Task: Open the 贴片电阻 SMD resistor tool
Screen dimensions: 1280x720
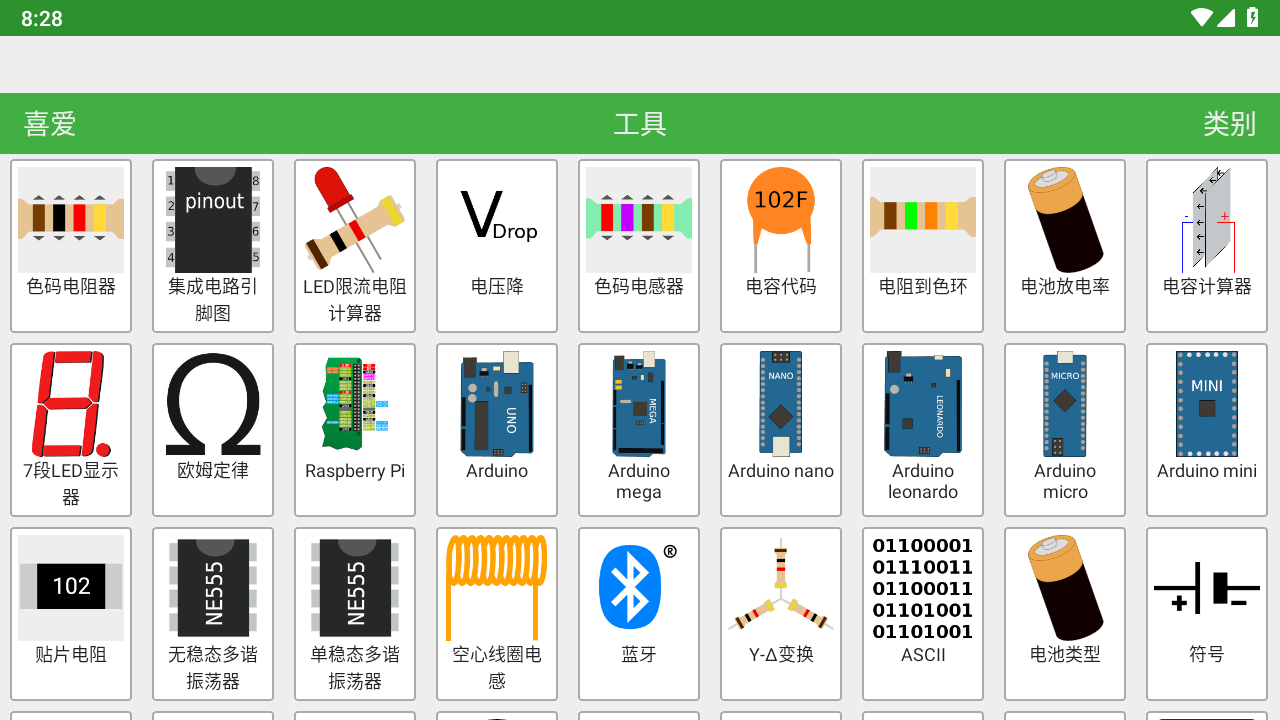Action: pos(71,614)
